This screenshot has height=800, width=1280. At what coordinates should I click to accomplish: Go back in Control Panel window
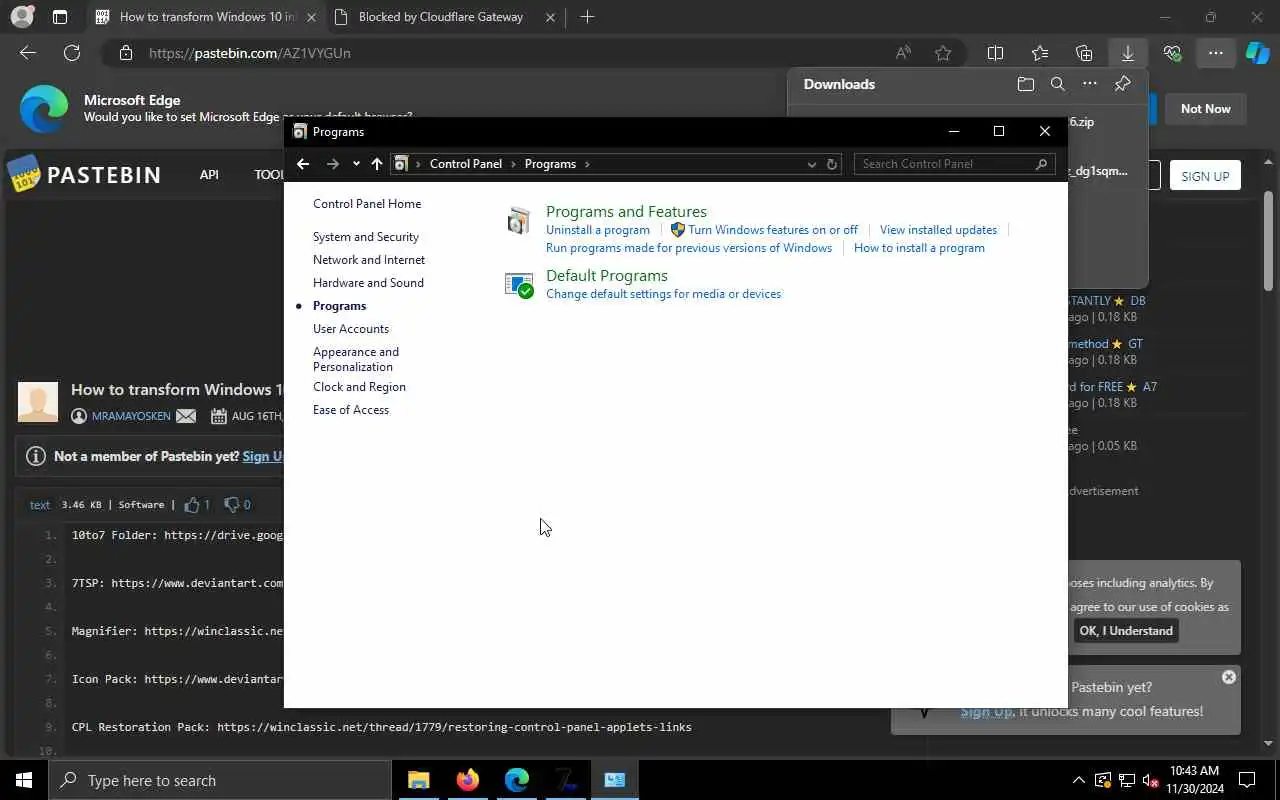[x=303, y=164]
